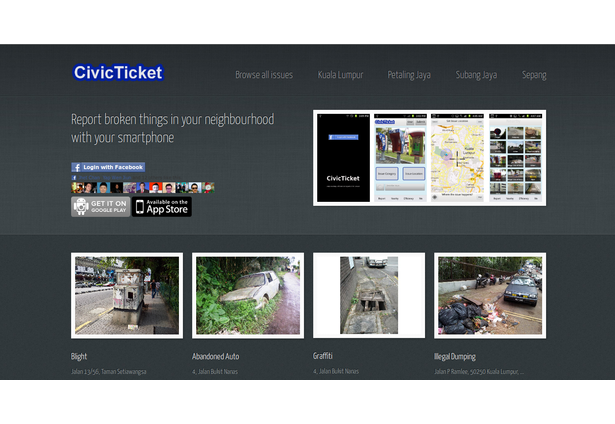Viewport: 615px width, 424px height.
Task: Switch to the Sepang area
Action: (x=534, y=75)
